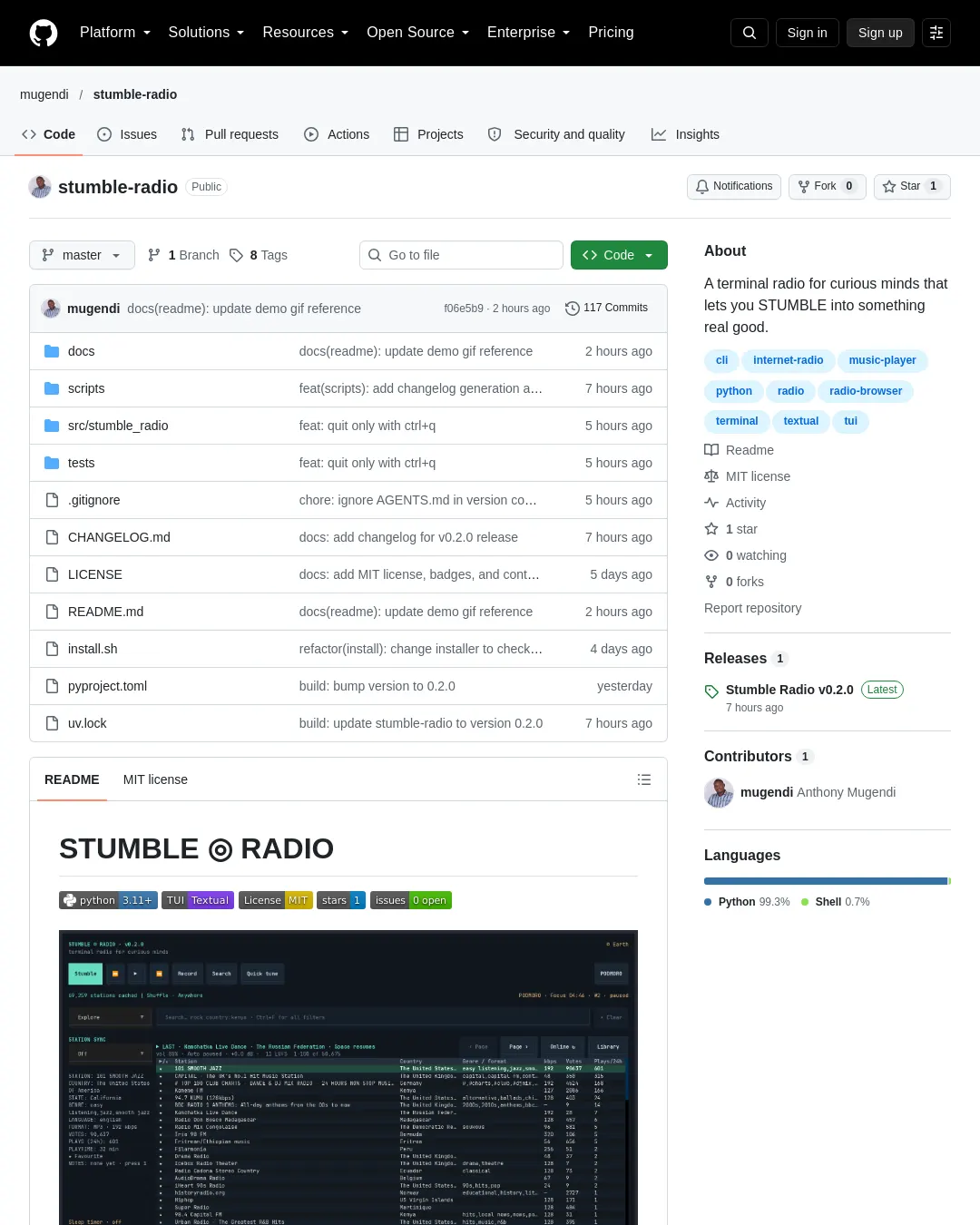980x1225 pixels.
Task: Open the README outline list icon
Action: (644, 779)
